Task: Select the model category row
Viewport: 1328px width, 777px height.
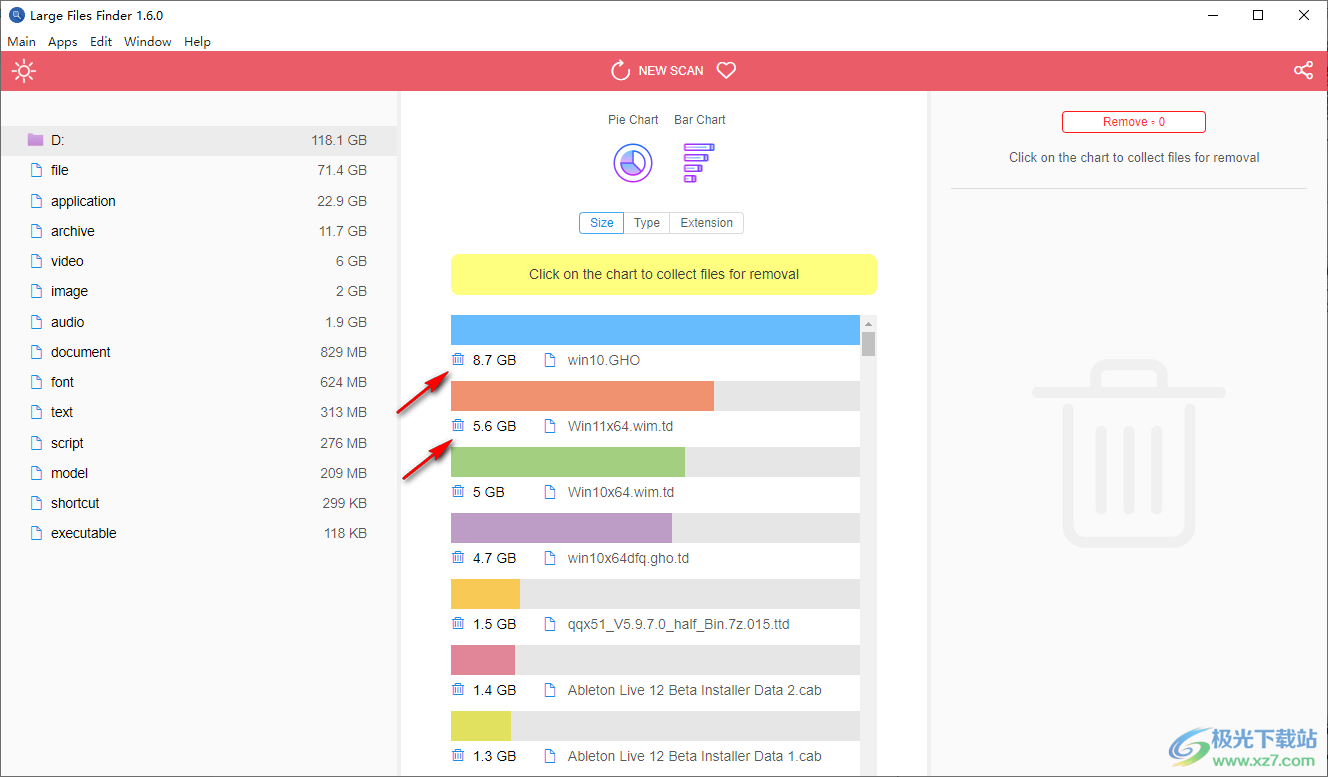Action: 199,473
